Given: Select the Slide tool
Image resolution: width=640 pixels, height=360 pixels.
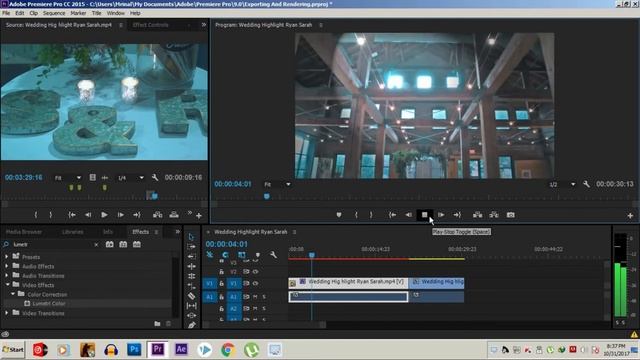Looking at the screenshot, I should 191,316.
